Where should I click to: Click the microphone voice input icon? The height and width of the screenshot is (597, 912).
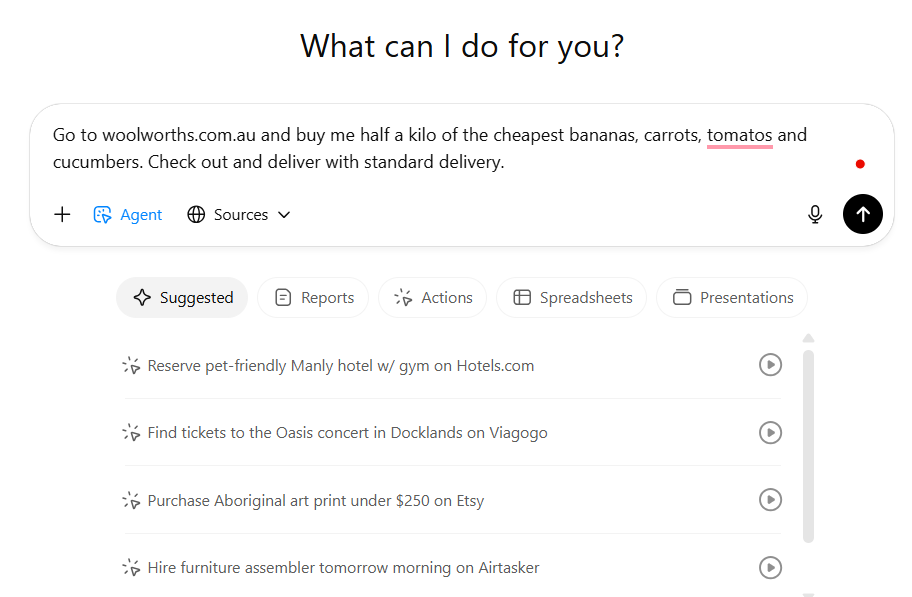815,214
